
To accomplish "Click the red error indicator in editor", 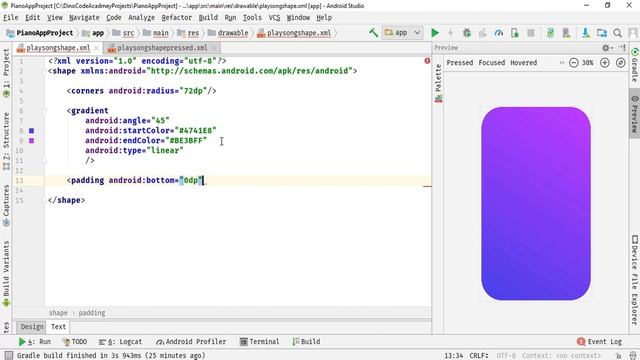I will coord(427,61).
